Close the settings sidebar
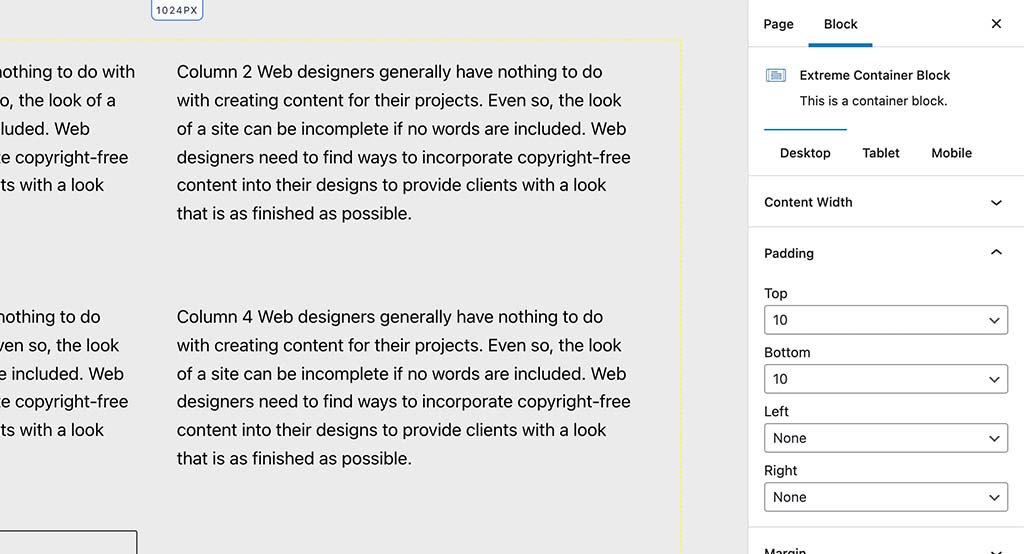The height and width of the screenshot is (554, 1024). pos(996,24)
